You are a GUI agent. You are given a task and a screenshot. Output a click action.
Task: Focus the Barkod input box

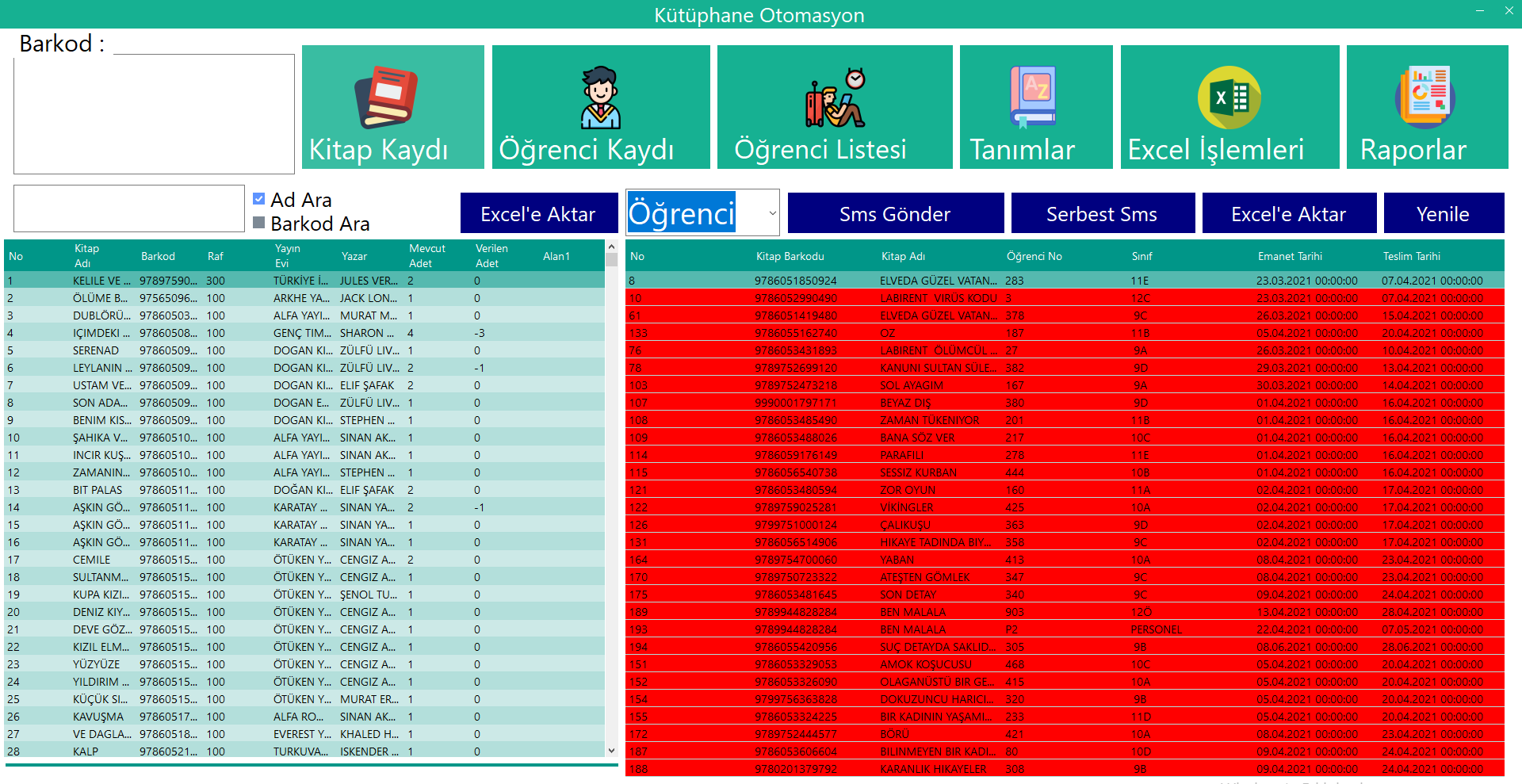point(154,114)
